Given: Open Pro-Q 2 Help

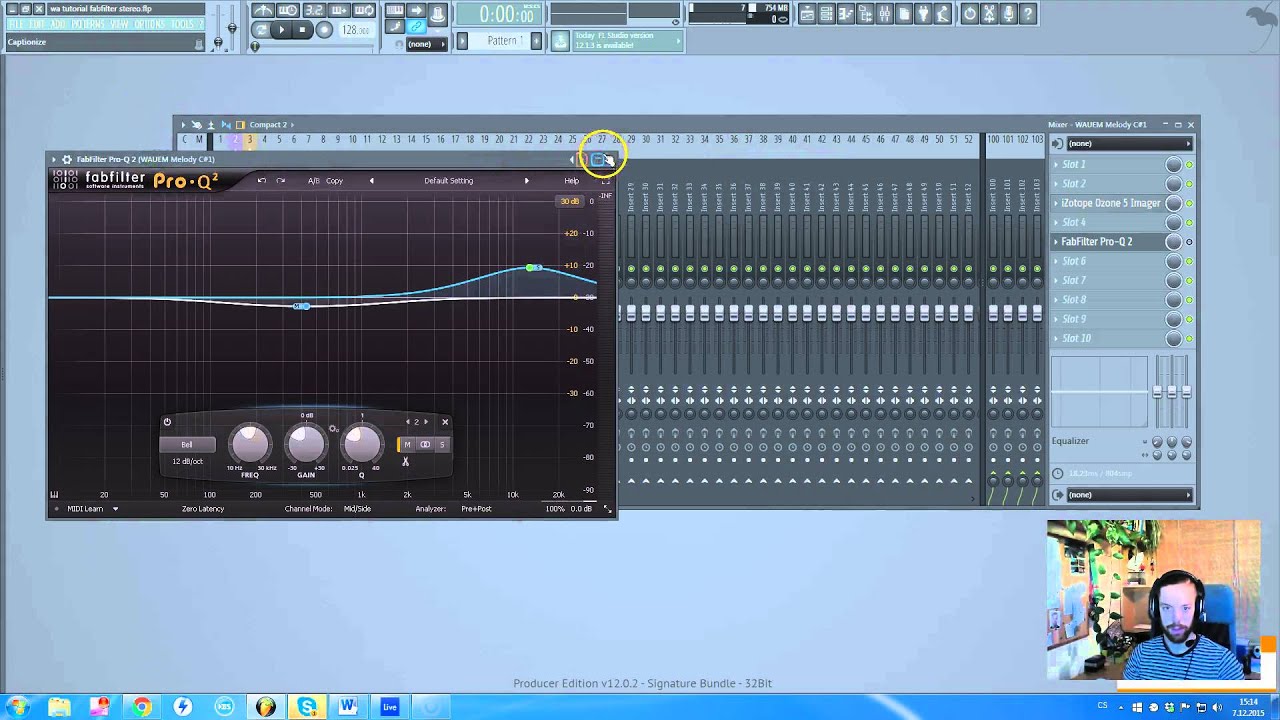Looking at the screenshot, I should tap(571, 181).
